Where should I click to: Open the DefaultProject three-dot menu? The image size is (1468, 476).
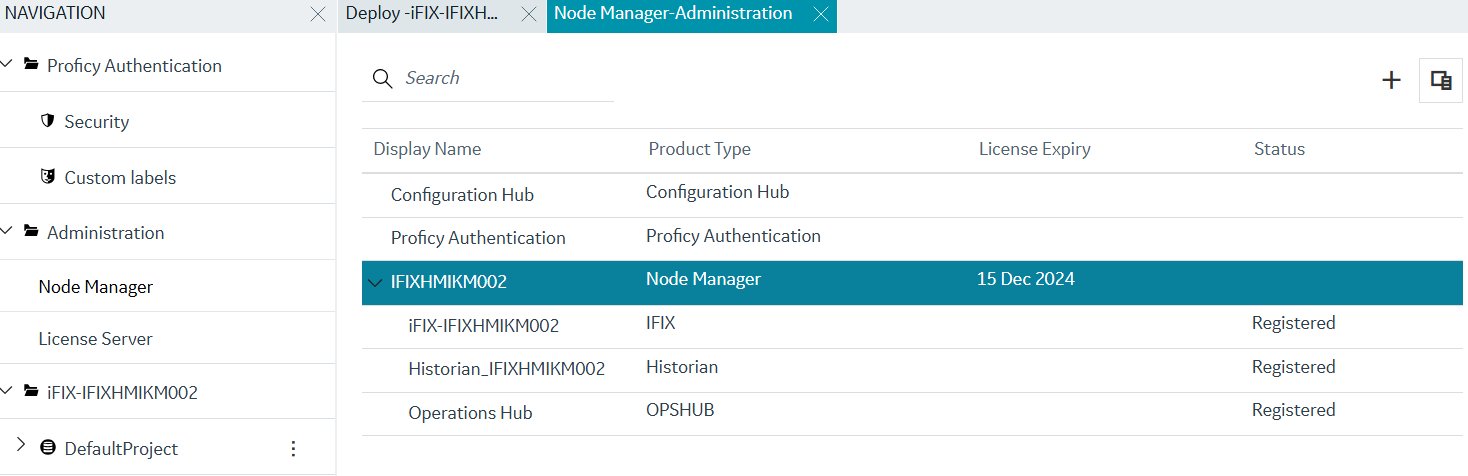pyautogui.click(x=293, y=449)
